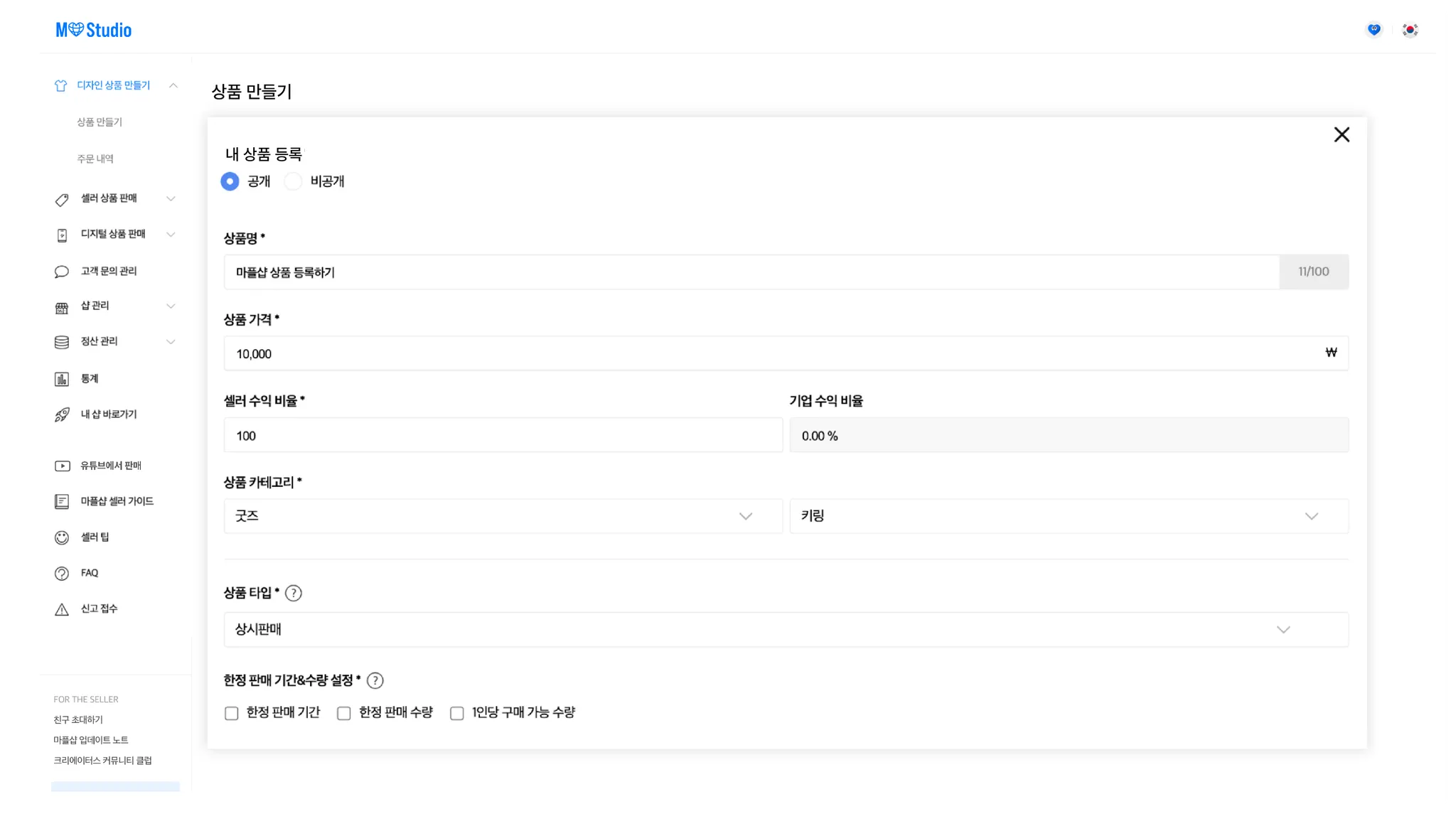Open the 굿즈 category dropdown
Screen dimensions: 1456x814
(503, 516)
